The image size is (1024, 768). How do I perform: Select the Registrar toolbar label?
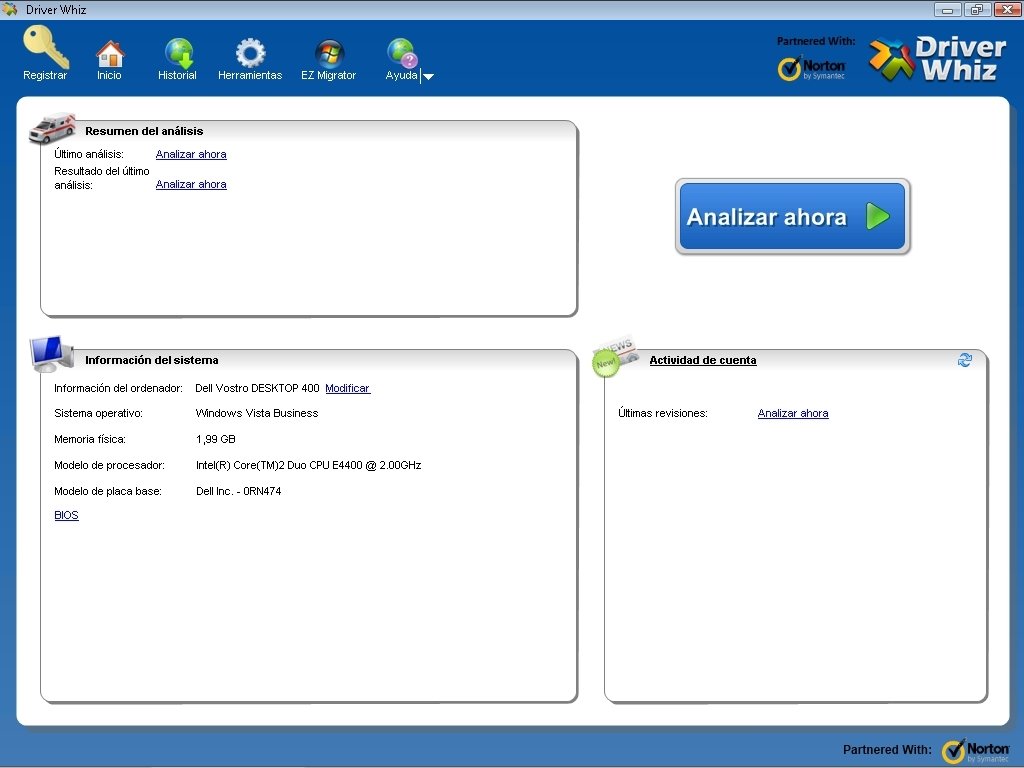click(x=44, y=75)
